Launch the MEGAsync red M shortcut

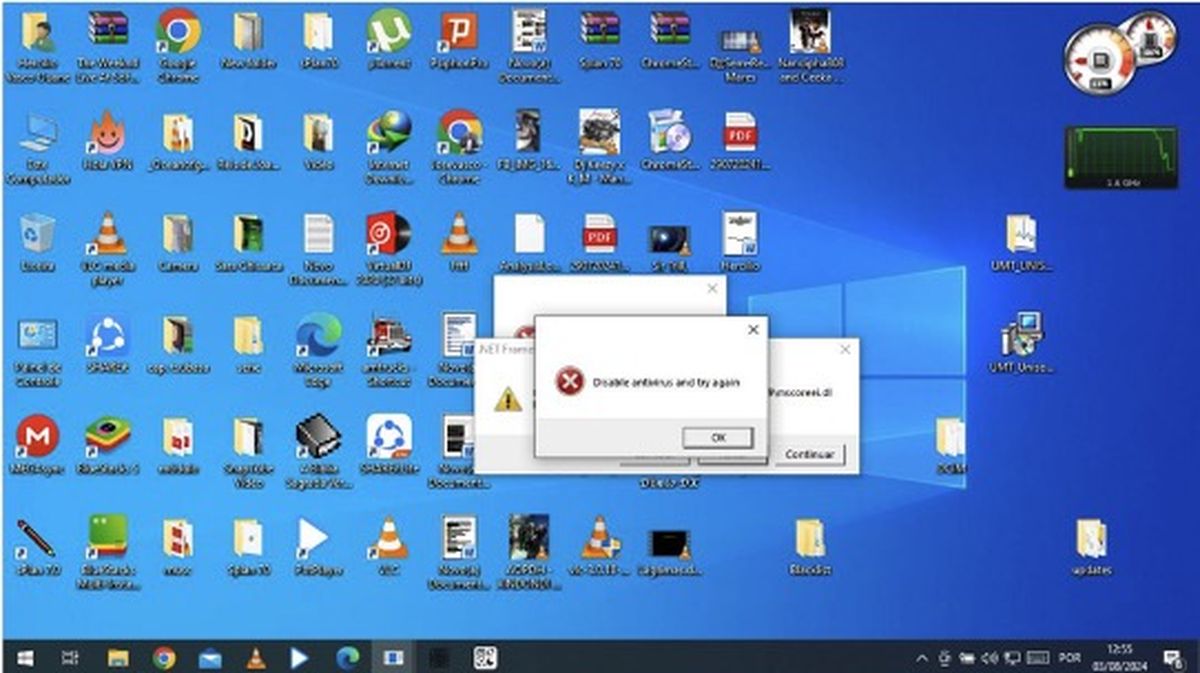[37, 445]
